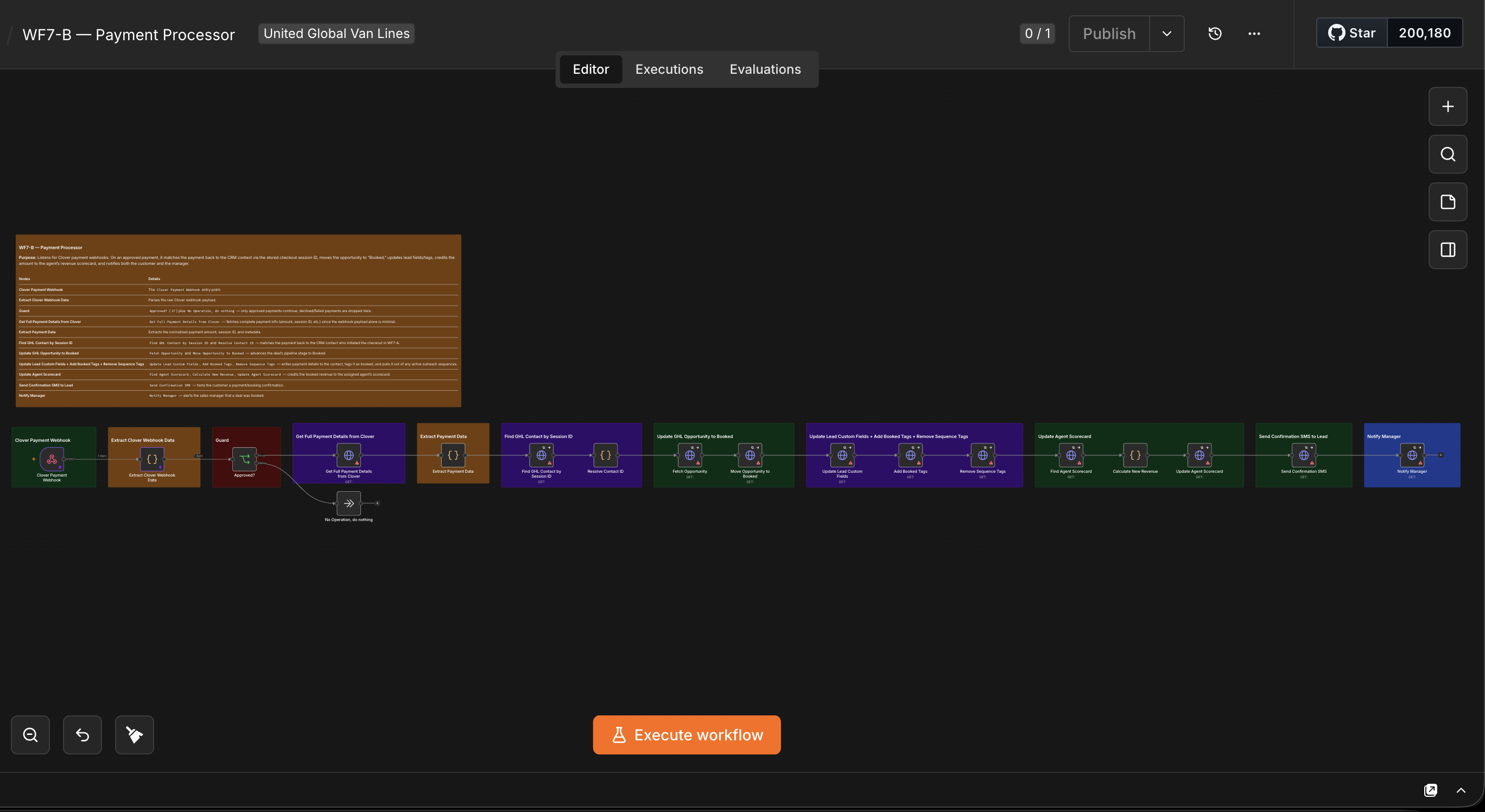Open Move Opportunity to Booked node

pyautogui.click(x=750, y=455)
